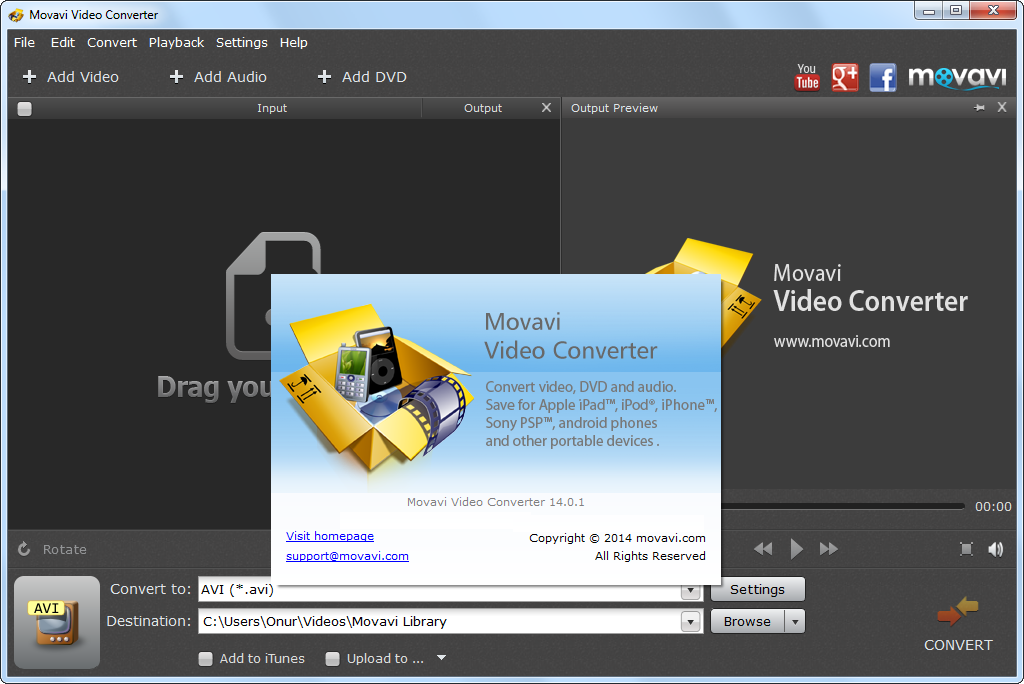1024x684 pixels.
Task: Open the Browse button dropdown arrow
Action: click(x=794, y=622)
